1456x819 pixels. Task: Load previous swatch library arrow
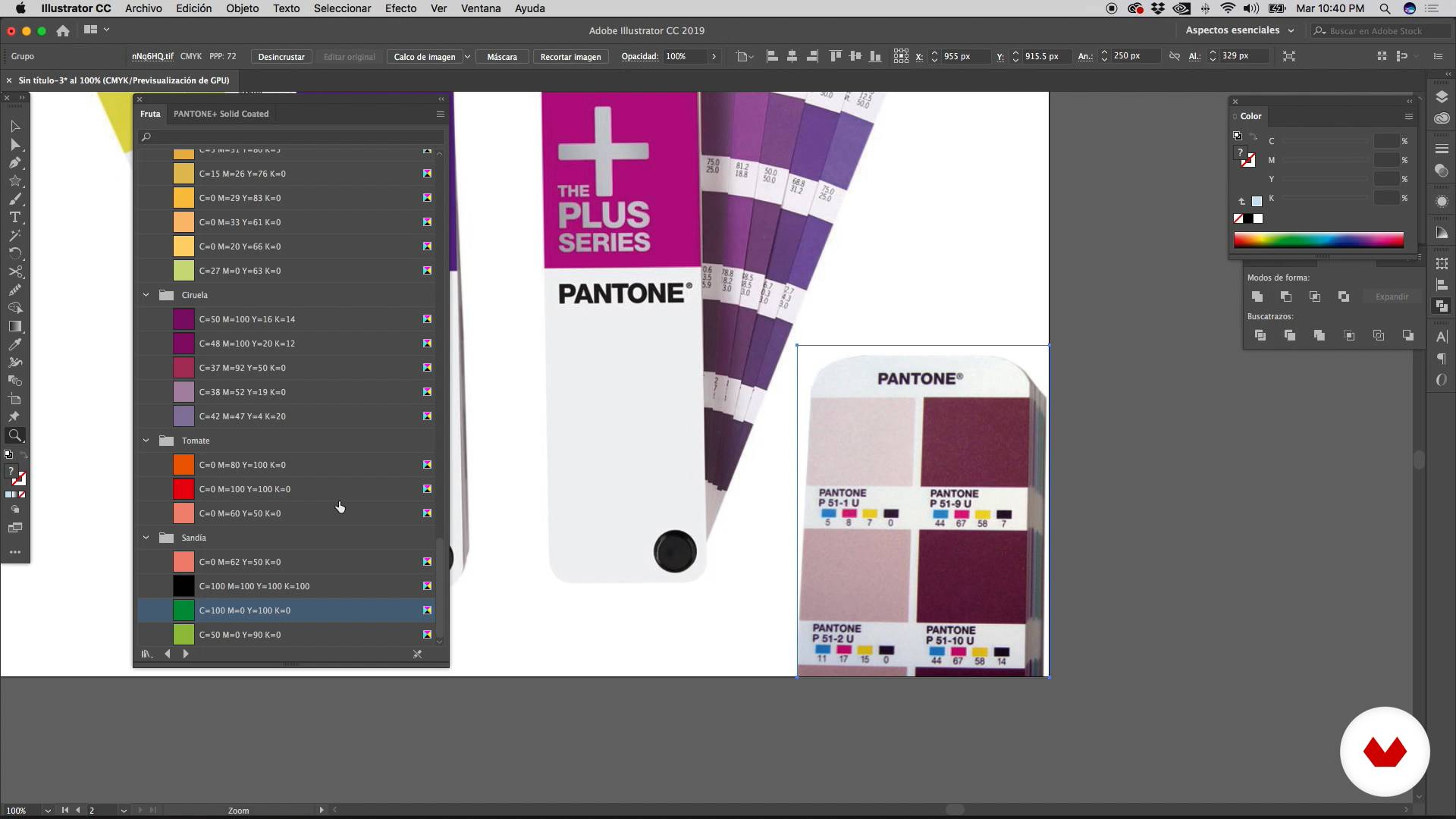[168, 654]
